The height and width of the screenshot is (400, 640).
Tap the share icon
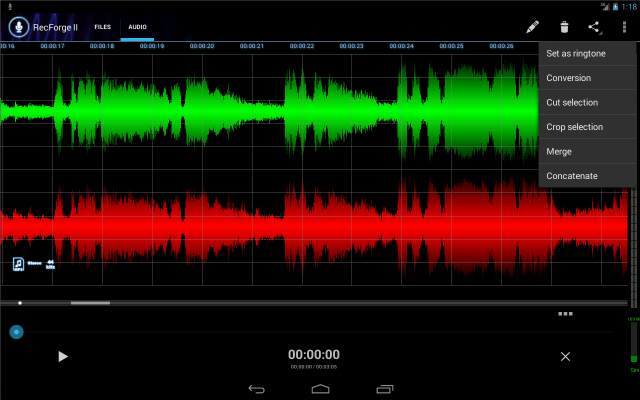(x=594, y=27)
